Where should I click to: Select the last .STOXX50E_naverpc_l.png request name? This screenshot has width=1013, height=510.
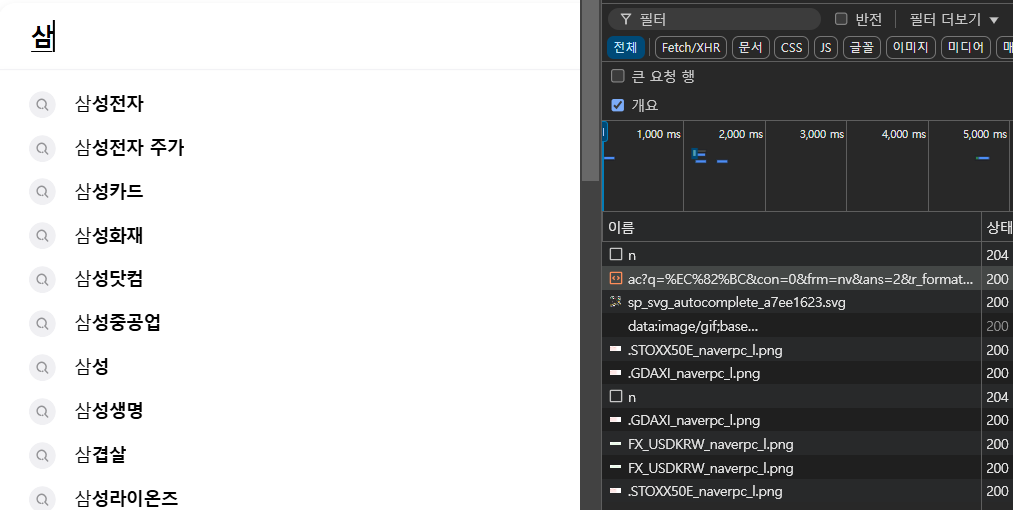[705, 491]
